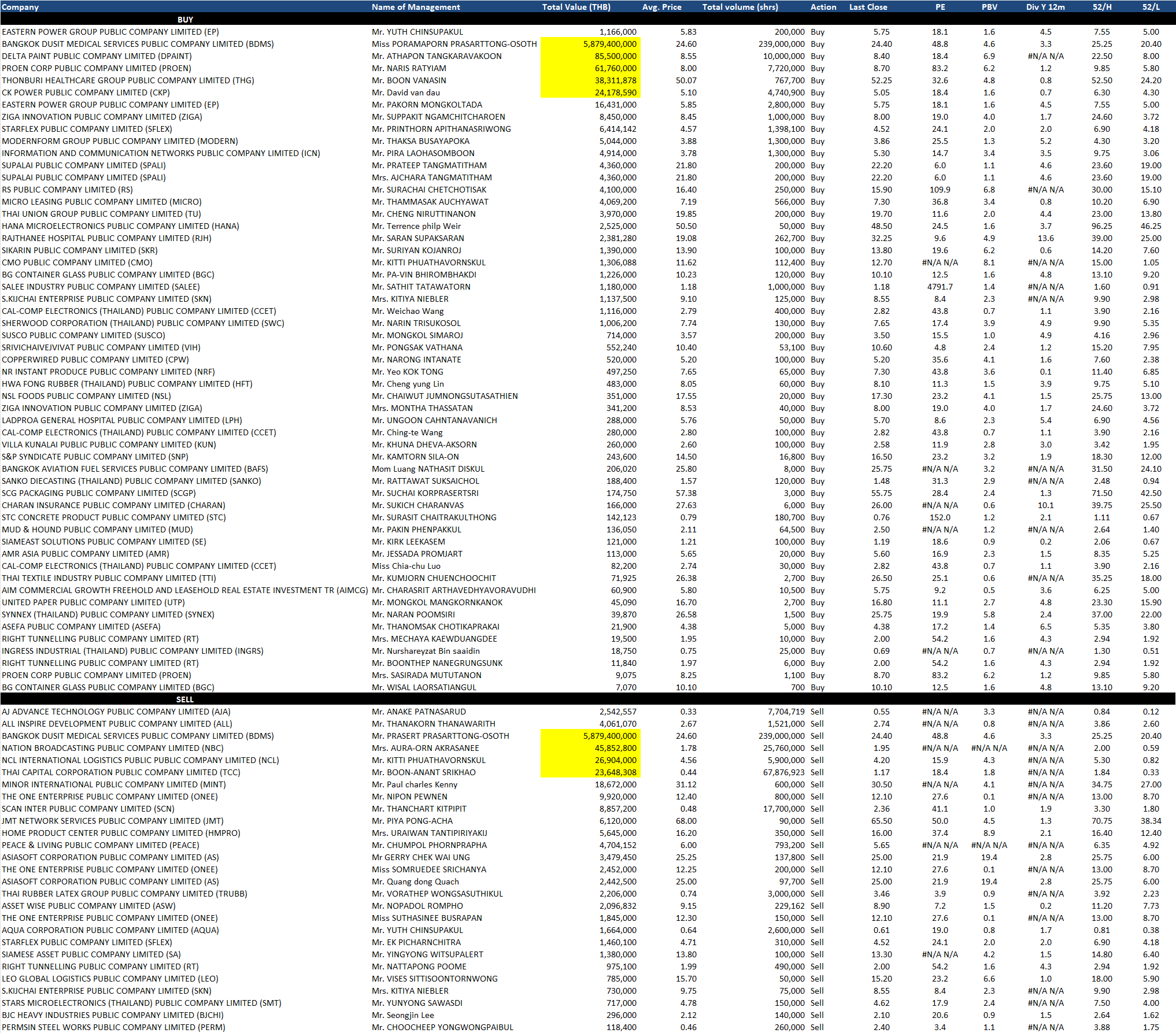Select SALEE INDUSTRY (SALEE) company cell
This screenshot has height=1033, width=1176.
(101, 287)
